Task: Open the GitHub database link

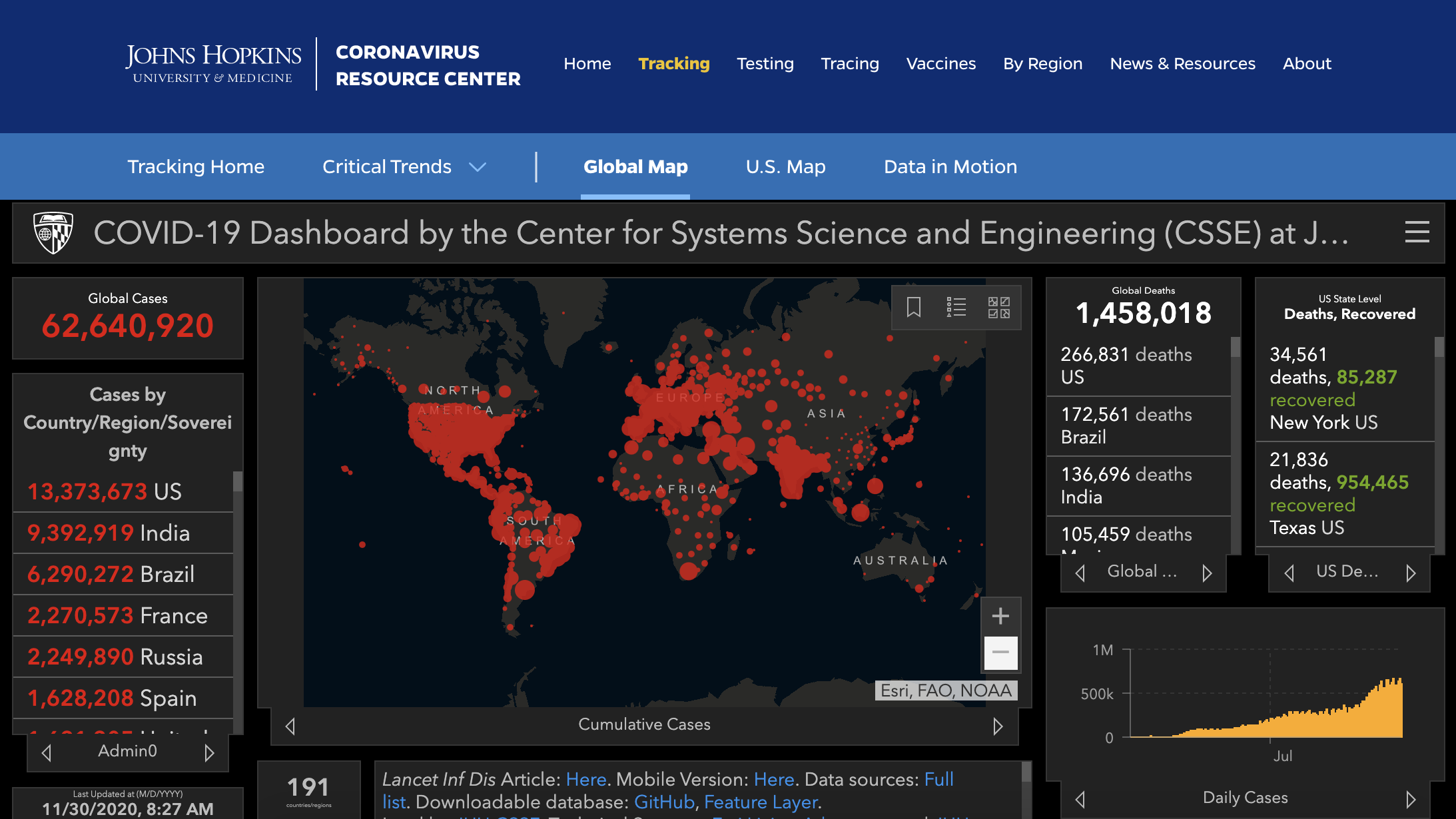Action: pos(663,802)
